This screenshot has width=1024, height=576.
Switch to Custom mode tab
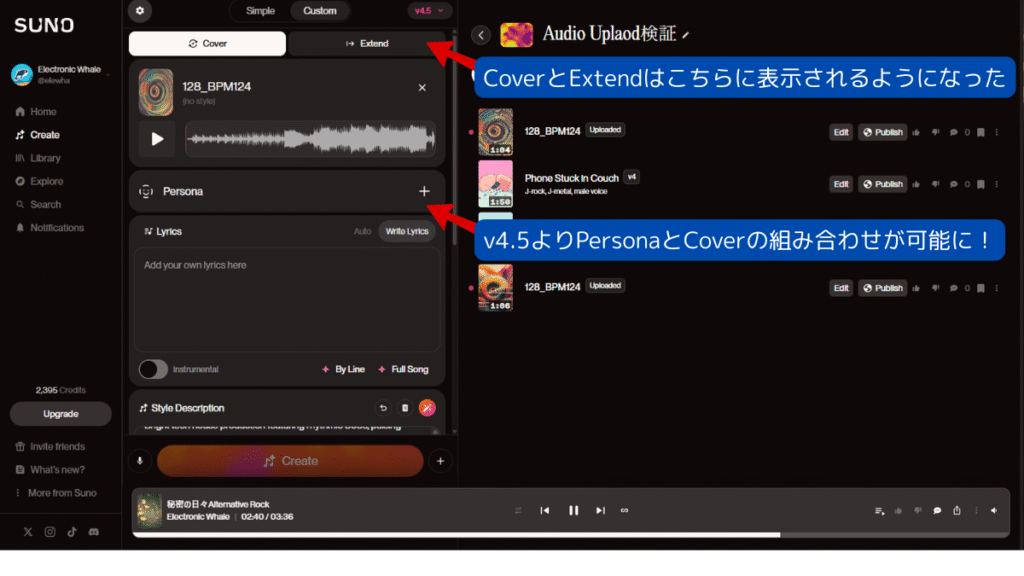(x=320, y=11)
